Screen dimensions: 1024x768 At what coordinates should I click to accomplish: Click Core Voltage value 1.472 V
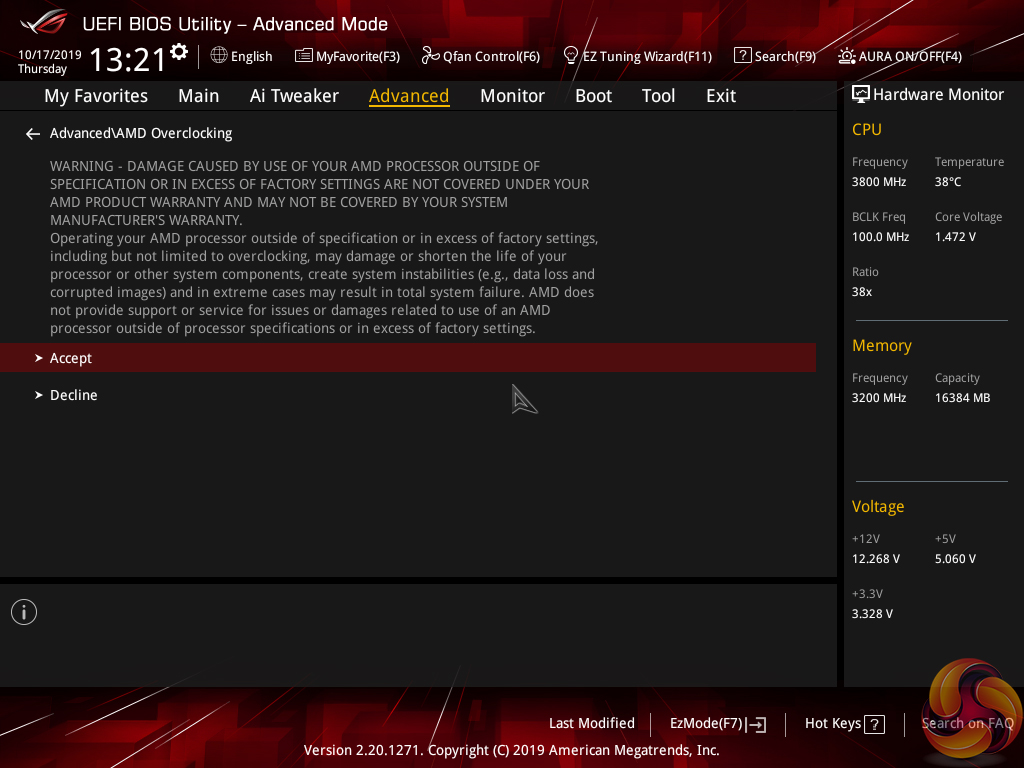click(955, 236)
